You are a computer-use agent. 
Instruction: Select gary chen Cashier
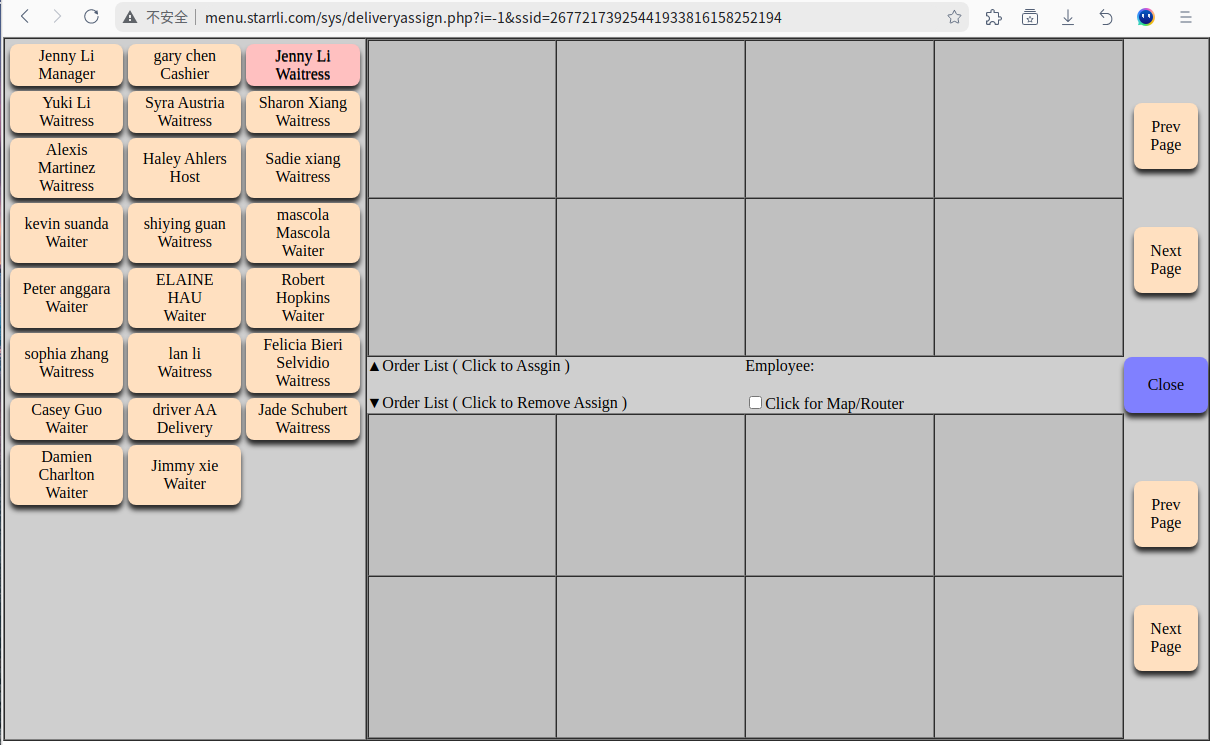(x=184, y=65)
